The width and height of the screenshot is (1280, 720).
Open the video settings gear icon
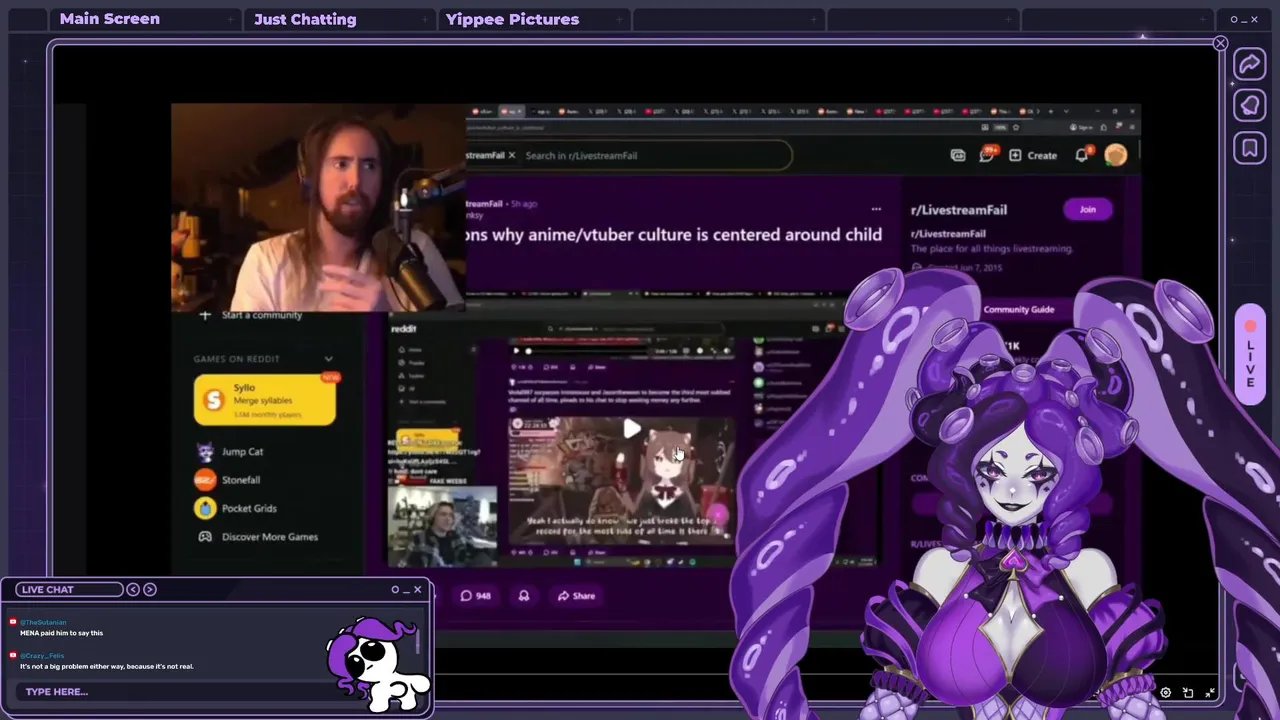(x=1165, y=692)
